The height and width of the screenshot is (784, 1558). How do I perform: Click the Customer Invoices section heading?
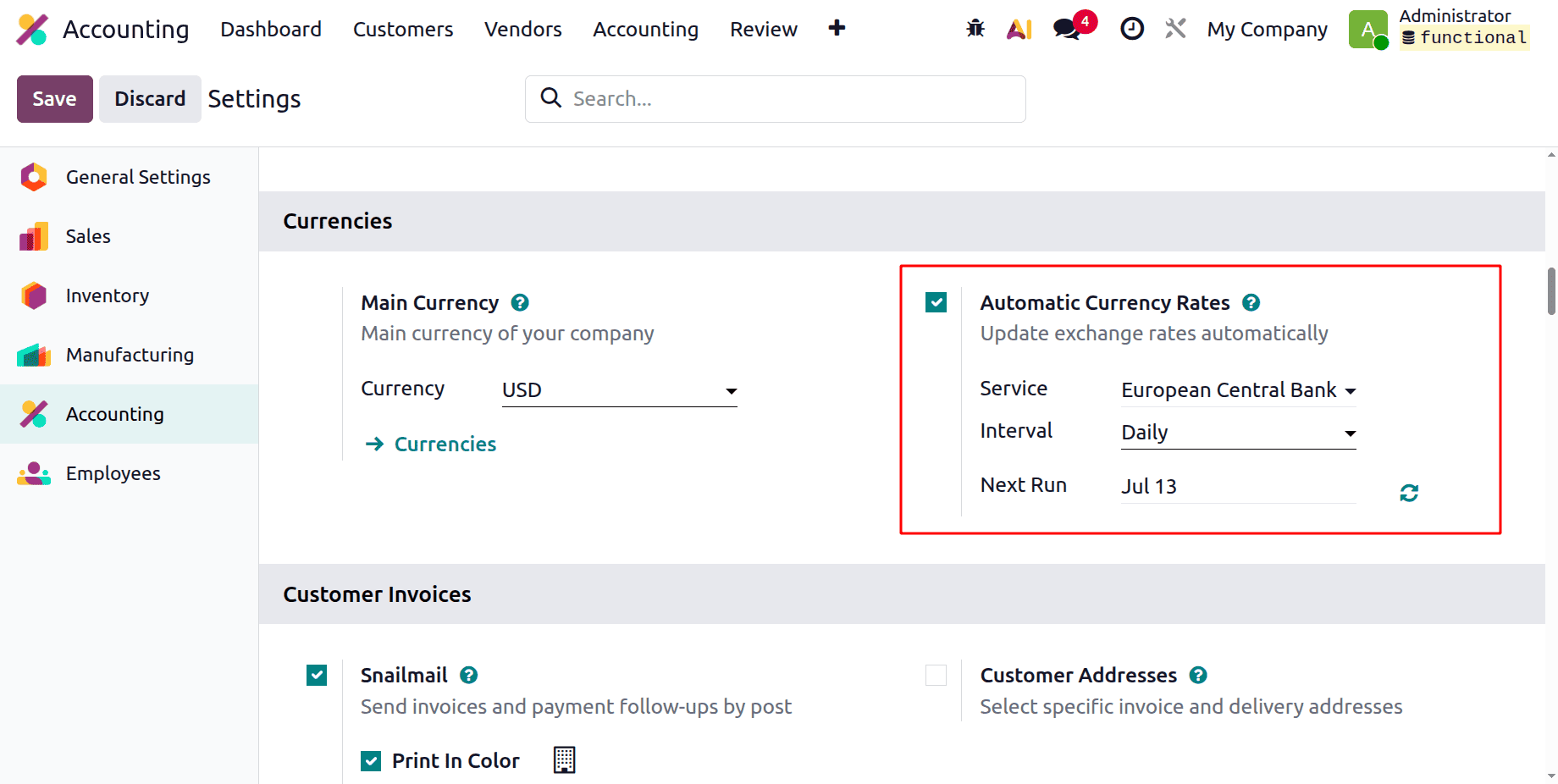[x=377, y=594]
